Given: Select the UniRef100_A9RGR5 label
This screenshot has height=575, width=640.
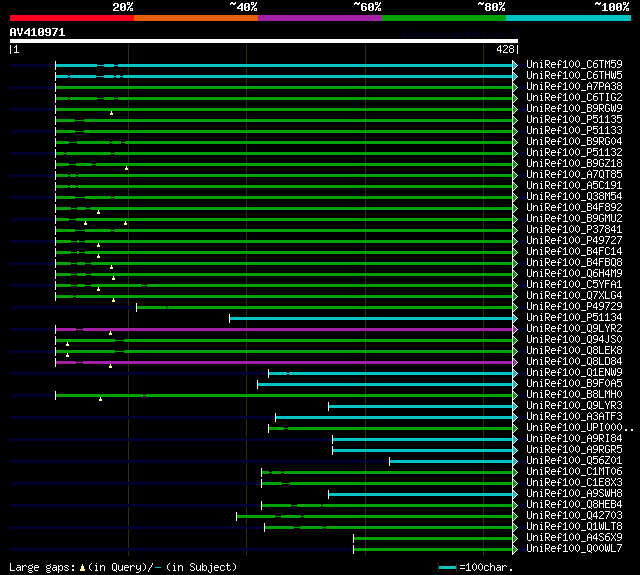Looking at the screenshot, I should tap(574, 450).
